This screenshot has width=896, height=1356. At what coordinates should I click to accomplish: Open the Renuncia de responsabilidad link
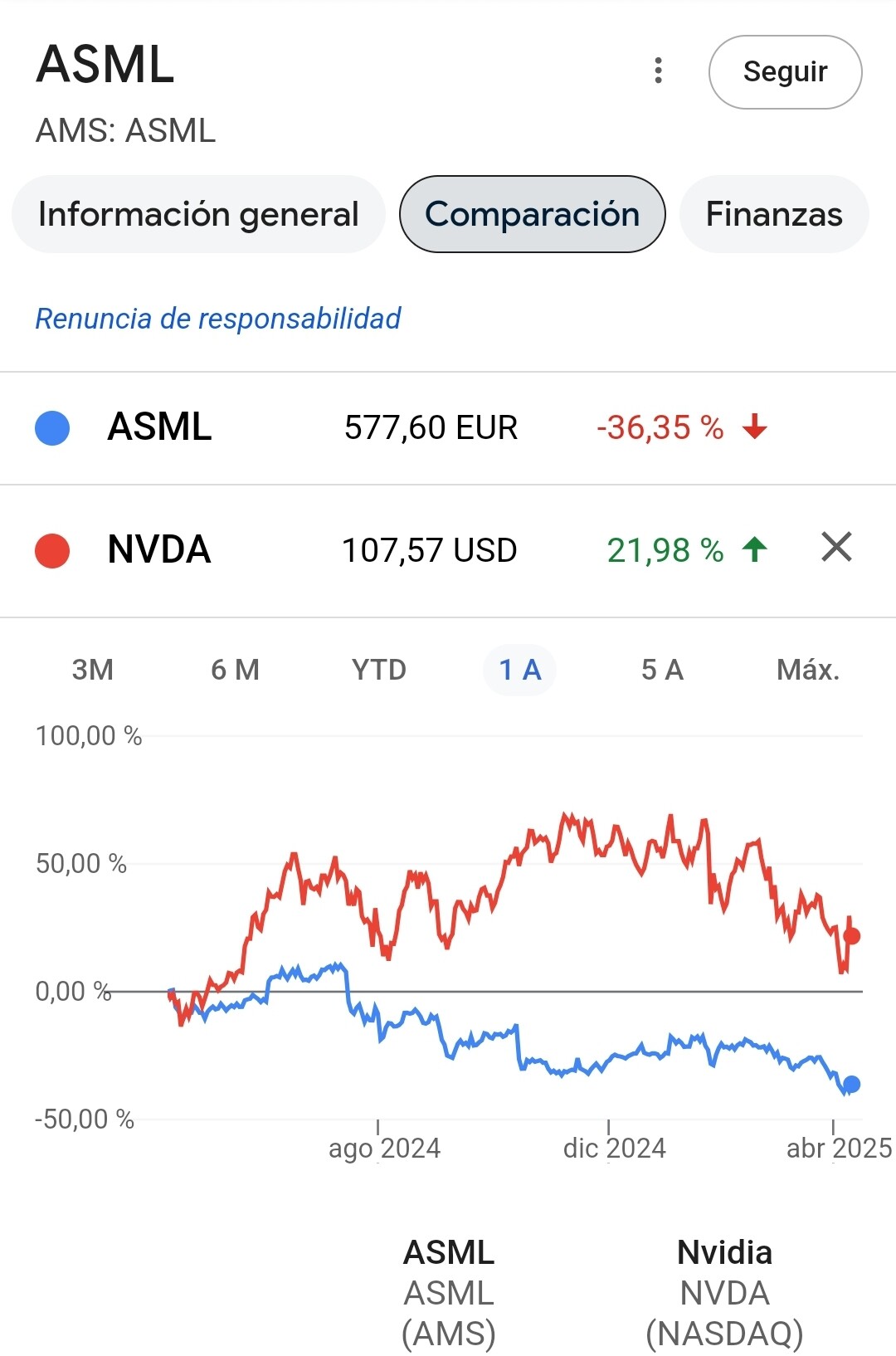(x=218, y=319)
